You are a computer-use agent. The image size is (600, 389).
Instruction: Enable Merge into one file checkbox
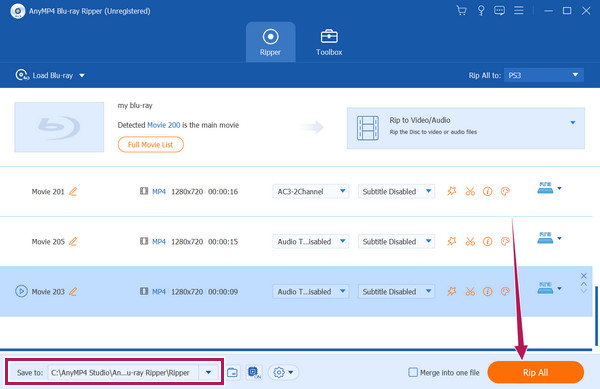[x=413, y=372]
